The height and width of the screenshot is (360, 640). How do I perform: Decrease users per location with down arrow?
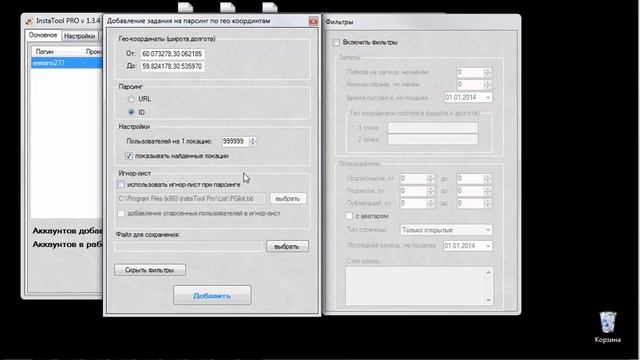point(253,144)
